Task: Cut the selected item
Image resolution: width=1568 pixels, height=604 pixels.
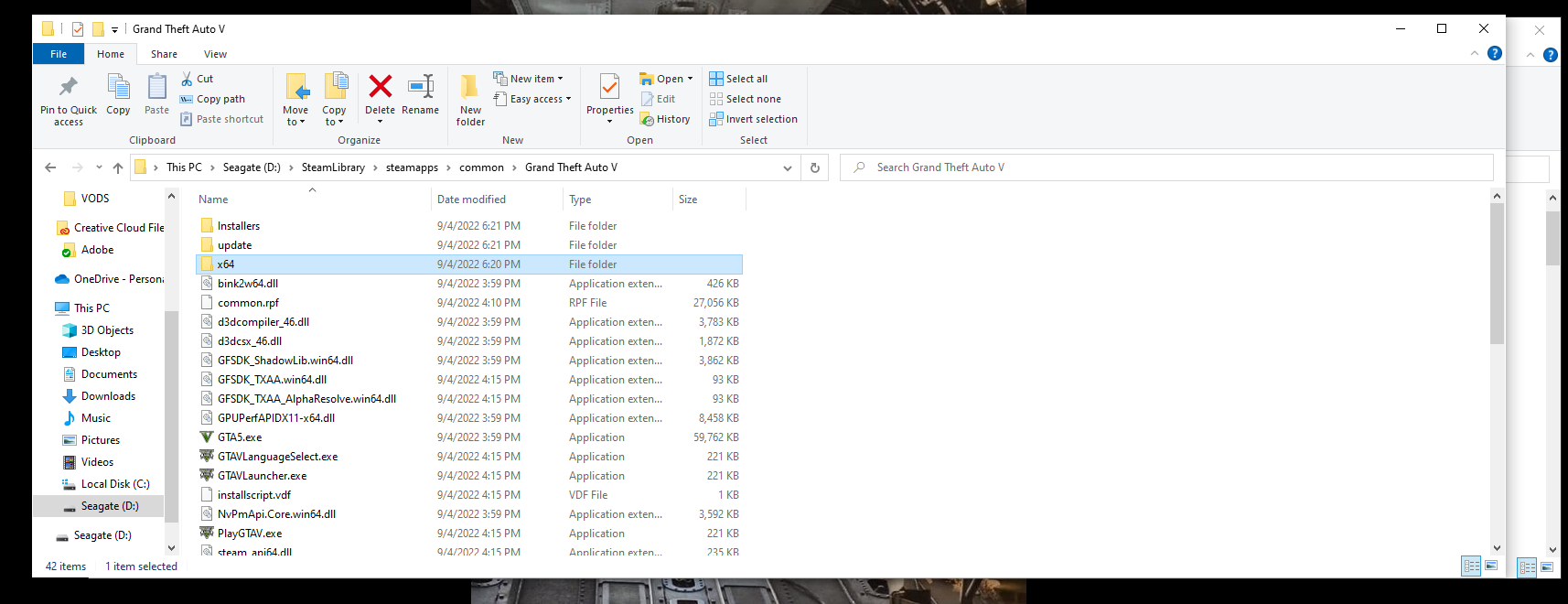Action: click(x=197, y=79)
